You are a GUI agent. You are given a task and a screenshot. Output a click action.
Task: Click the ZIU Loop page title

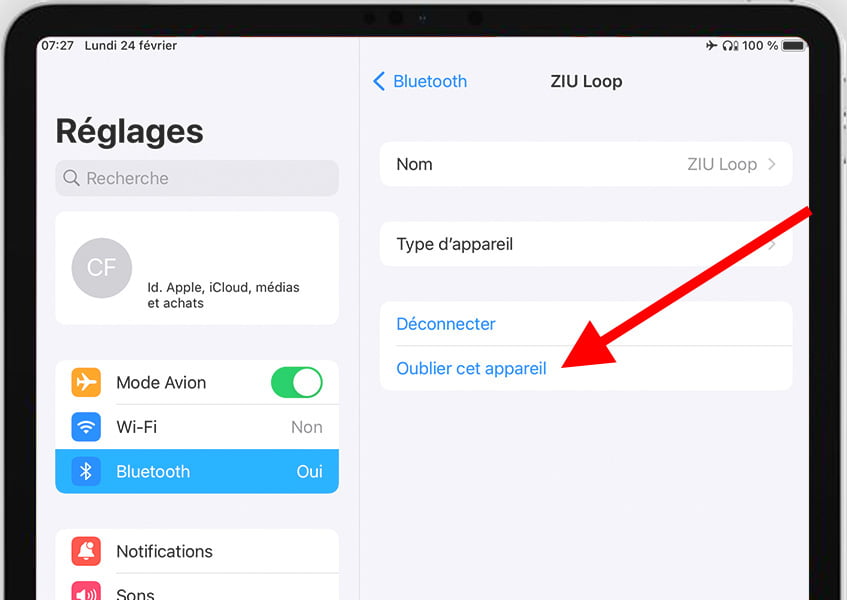pos(586,81)
